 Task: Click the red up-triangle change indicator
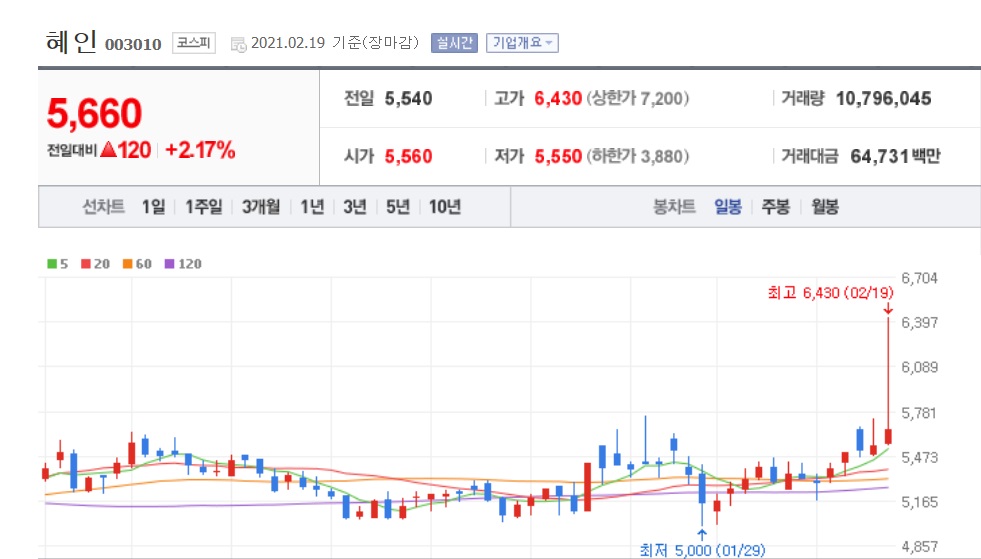click(x=108, y=150)
